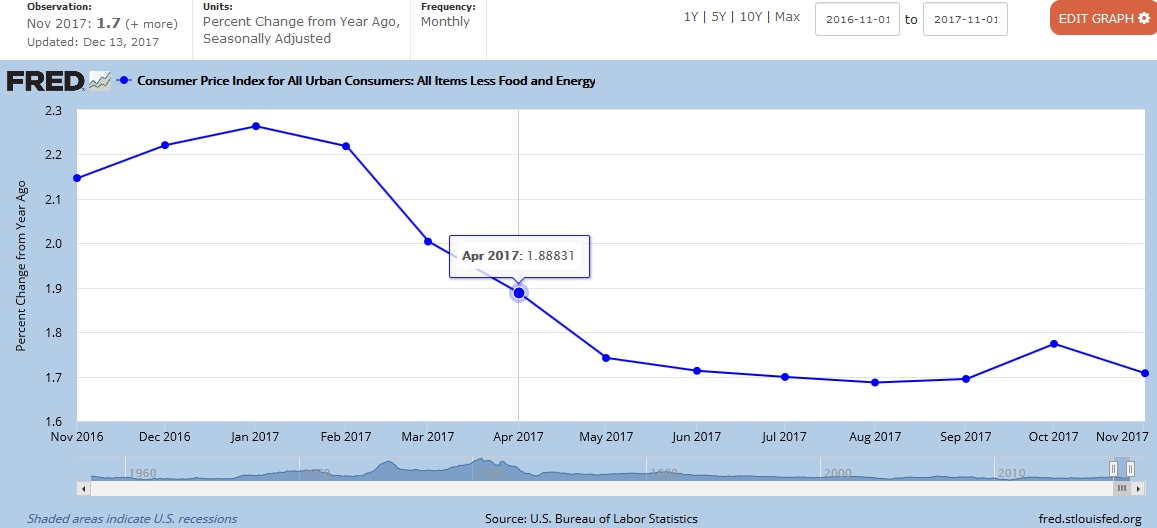Select the 1Y time range
The image size is (1157, 528).
[x=691, y=18]
